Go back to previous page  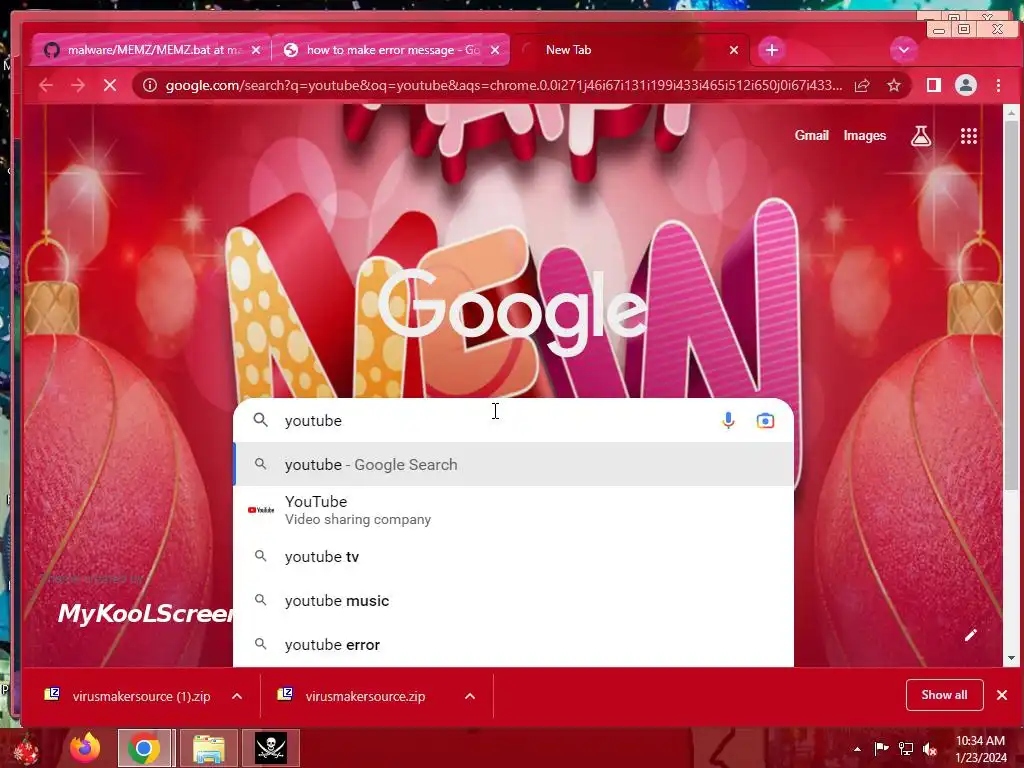(46, 85)
